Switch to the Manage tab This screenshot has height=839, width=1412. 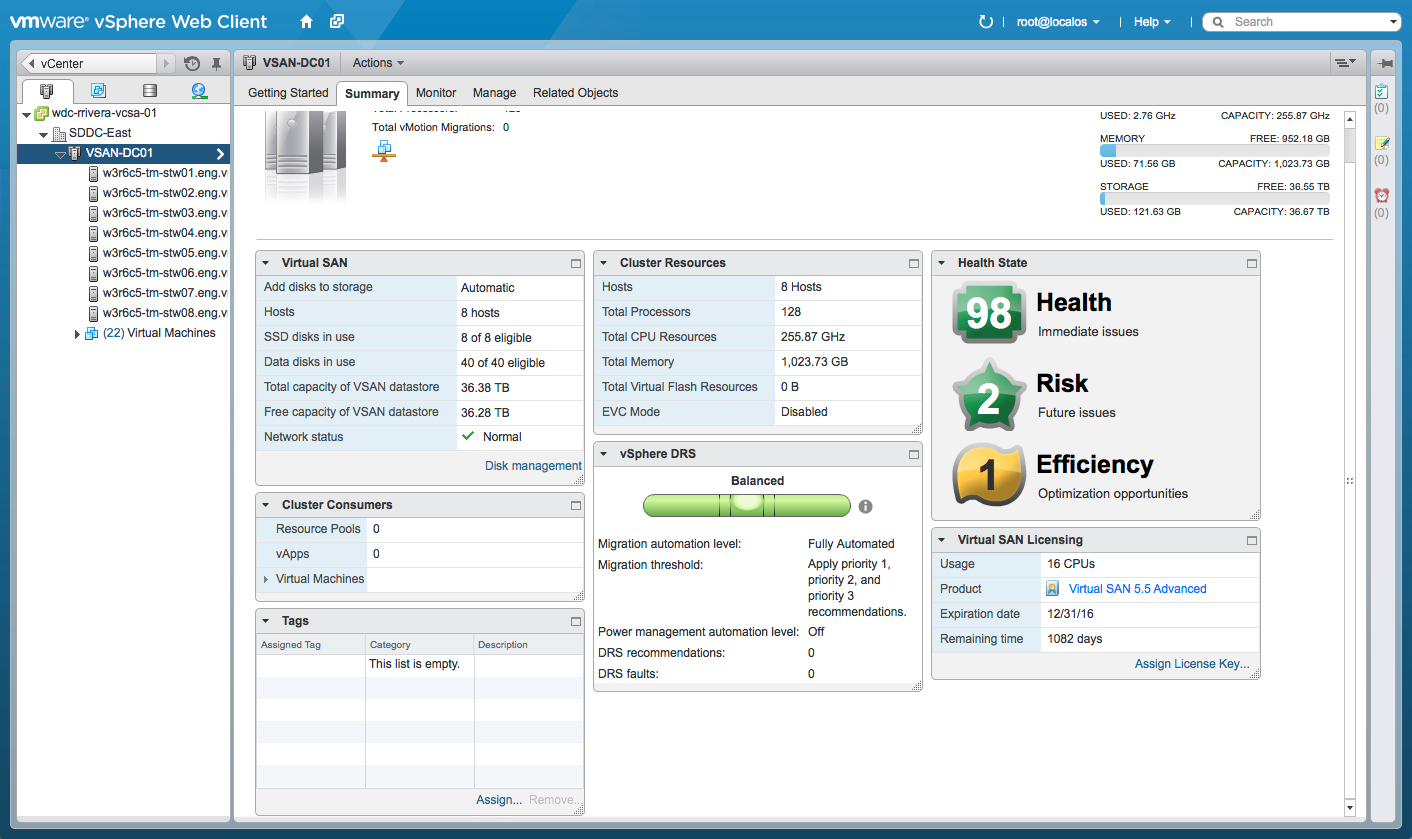click(494, 93)
